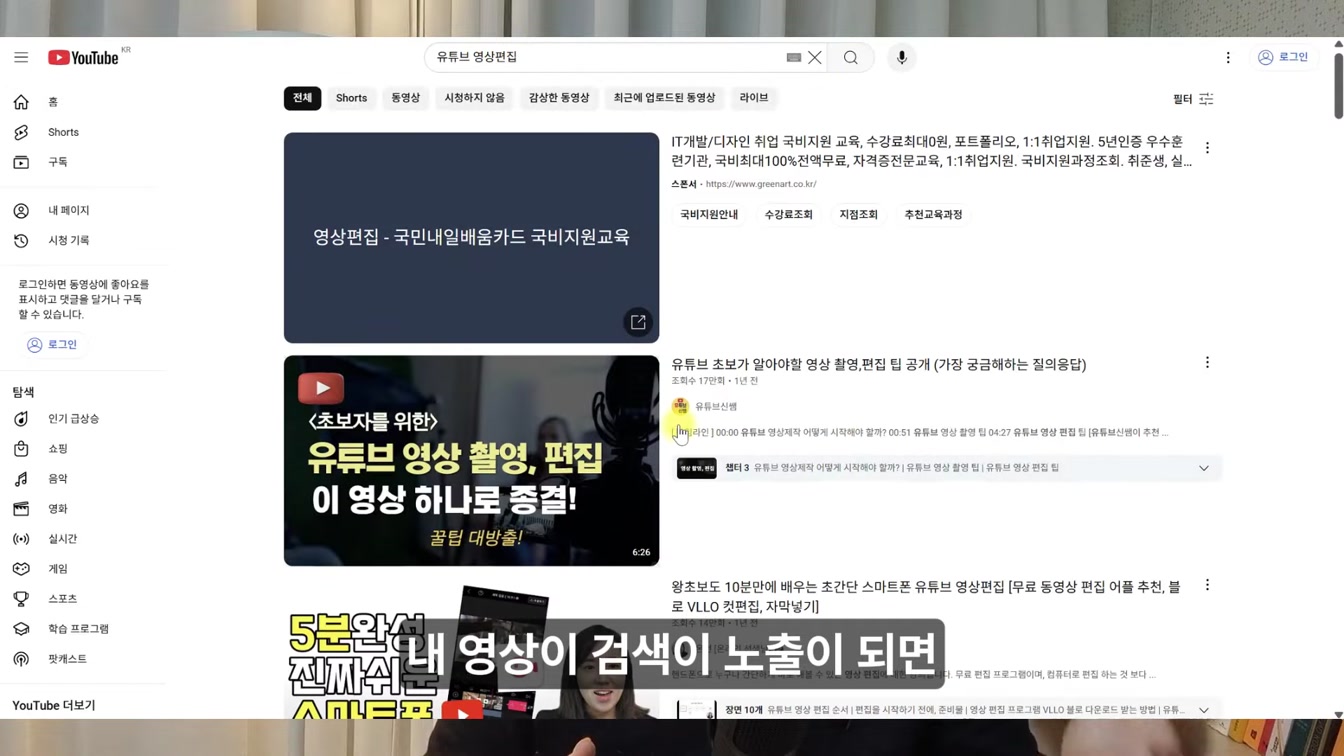
Task: Click the 추천교육과정 ad chip
Action: click(x=933, y=215)
